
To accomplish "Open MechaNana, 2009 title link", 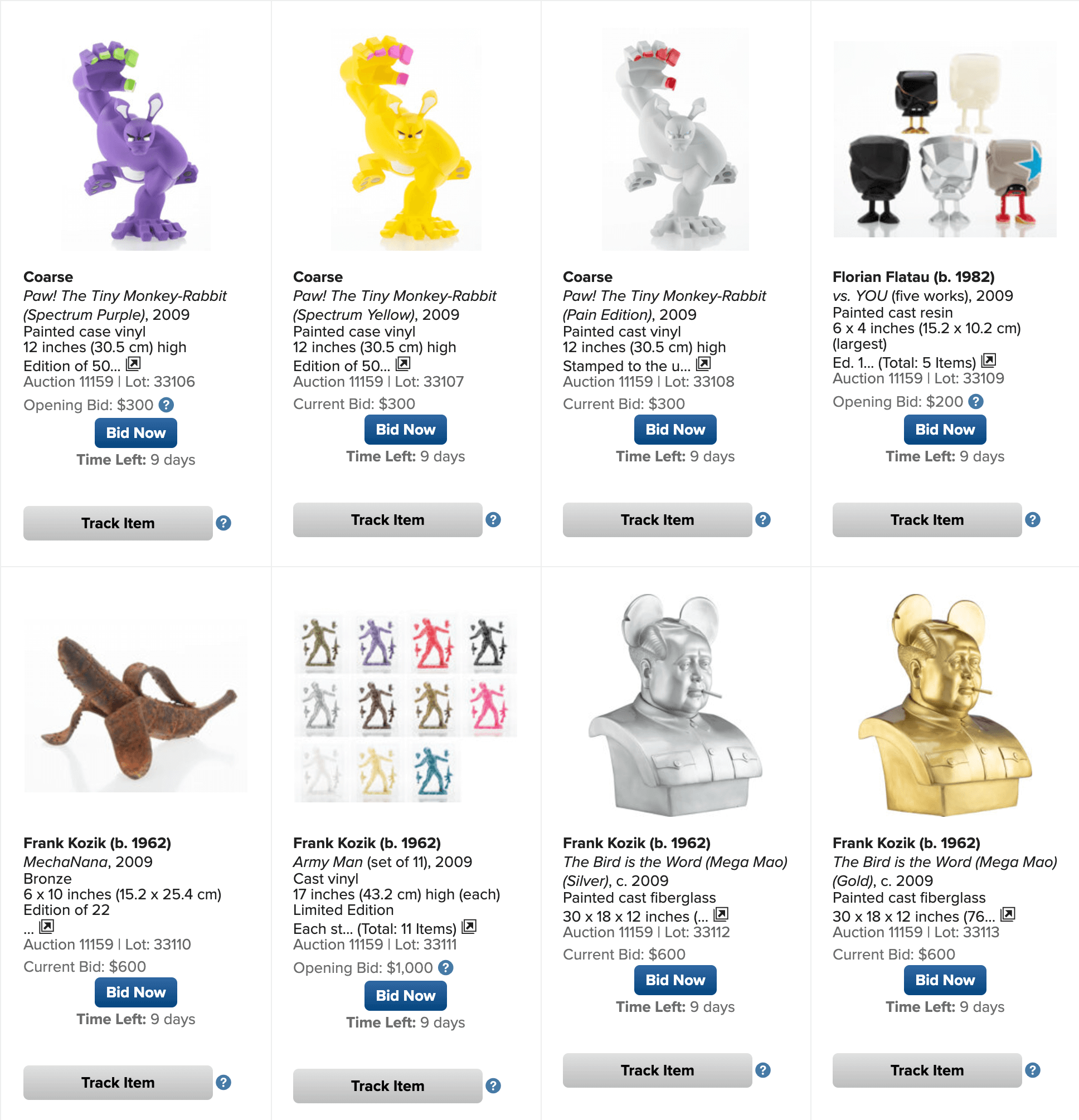I will pos(88,861).
